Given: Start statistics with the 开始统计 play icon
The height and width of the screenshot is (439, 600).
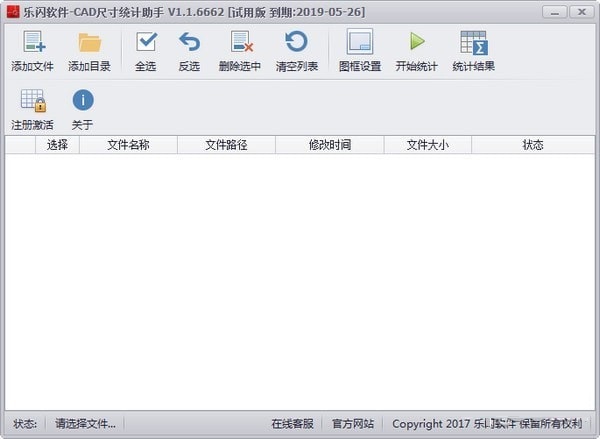Looking at the screenshot, I should (417, 41).
